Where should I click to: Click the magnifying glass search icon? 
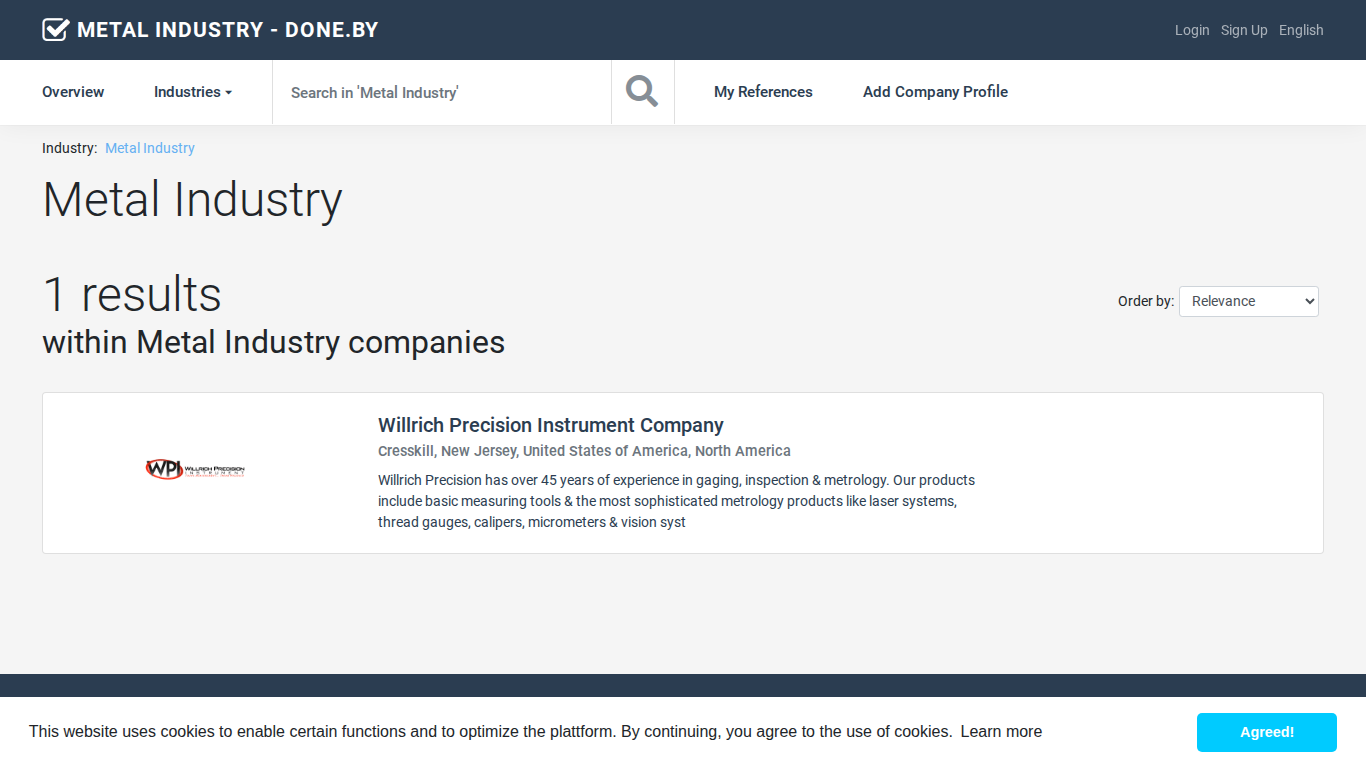(642, 92)
